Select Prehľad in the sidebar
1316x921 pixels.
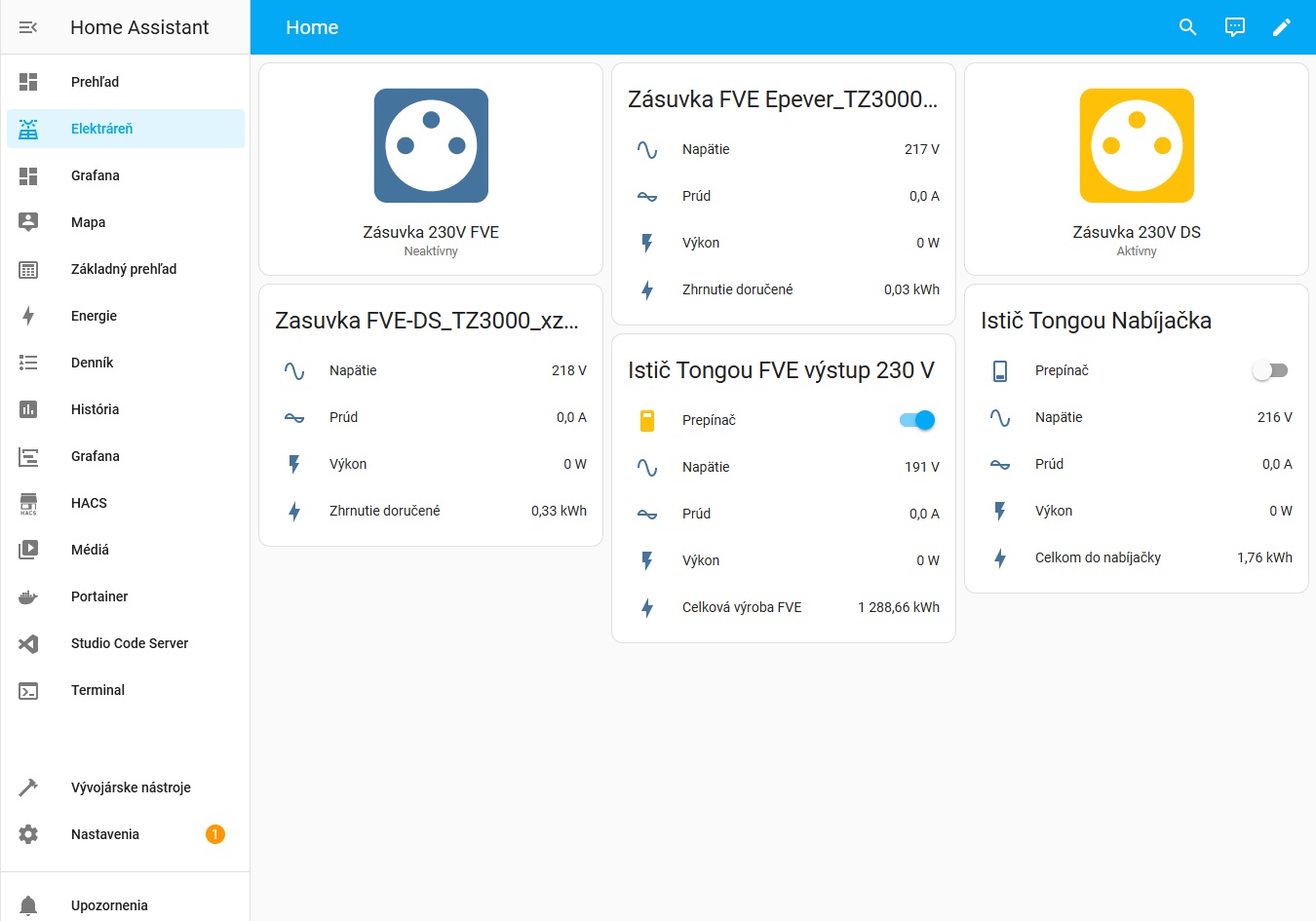click(x=95, y=82)
